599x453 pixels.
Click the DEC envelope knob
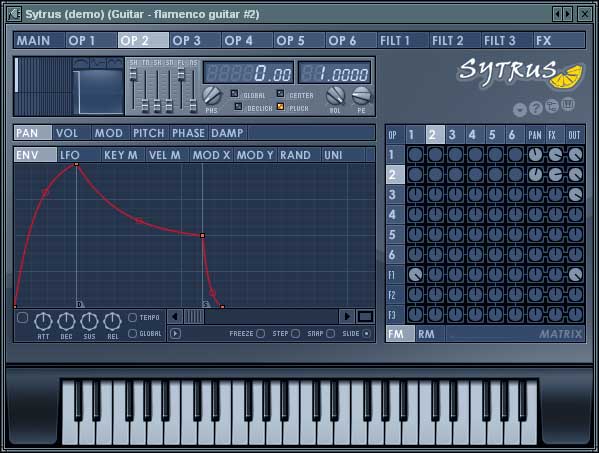(66, 322)
